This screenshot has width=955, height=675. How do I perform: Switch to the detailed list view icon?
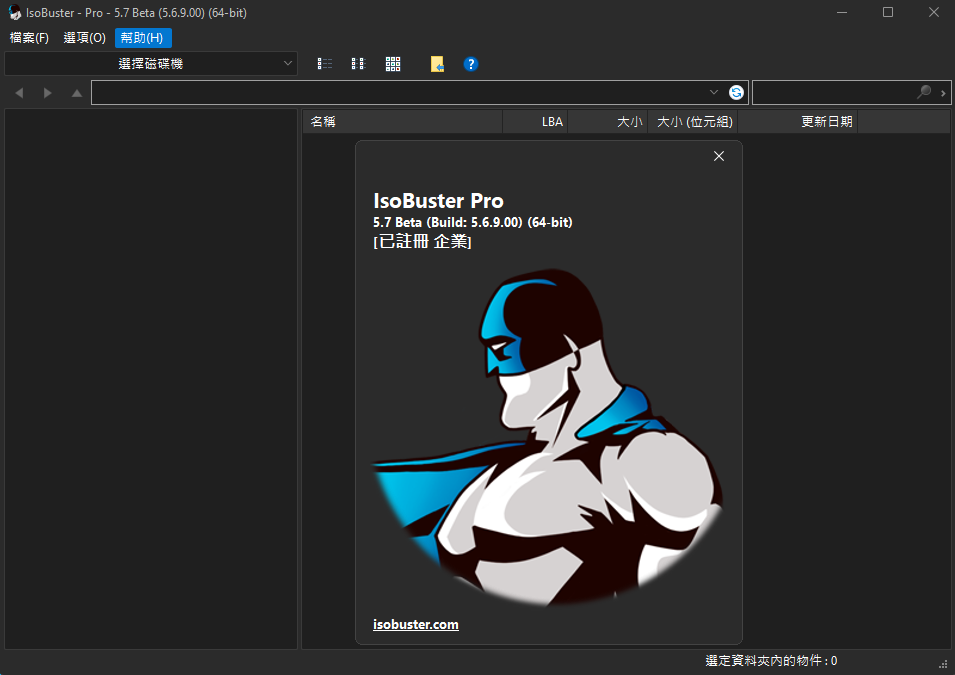click(x=325, y=64)
